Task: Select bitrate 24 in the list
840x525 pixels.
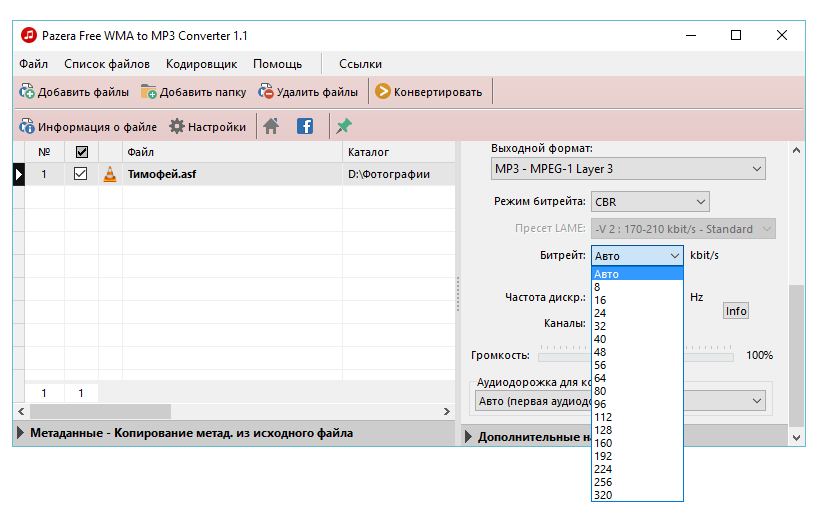Action: point(638,313)
